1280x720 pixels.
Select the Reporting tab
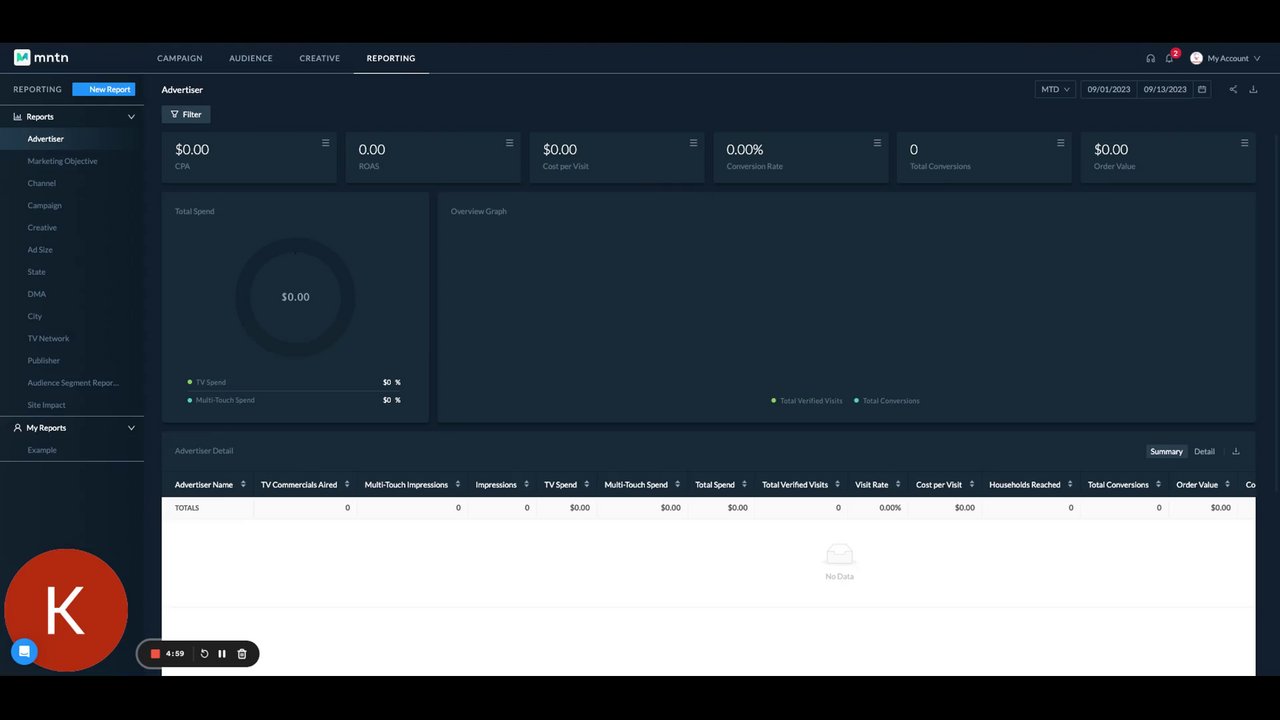391,58
